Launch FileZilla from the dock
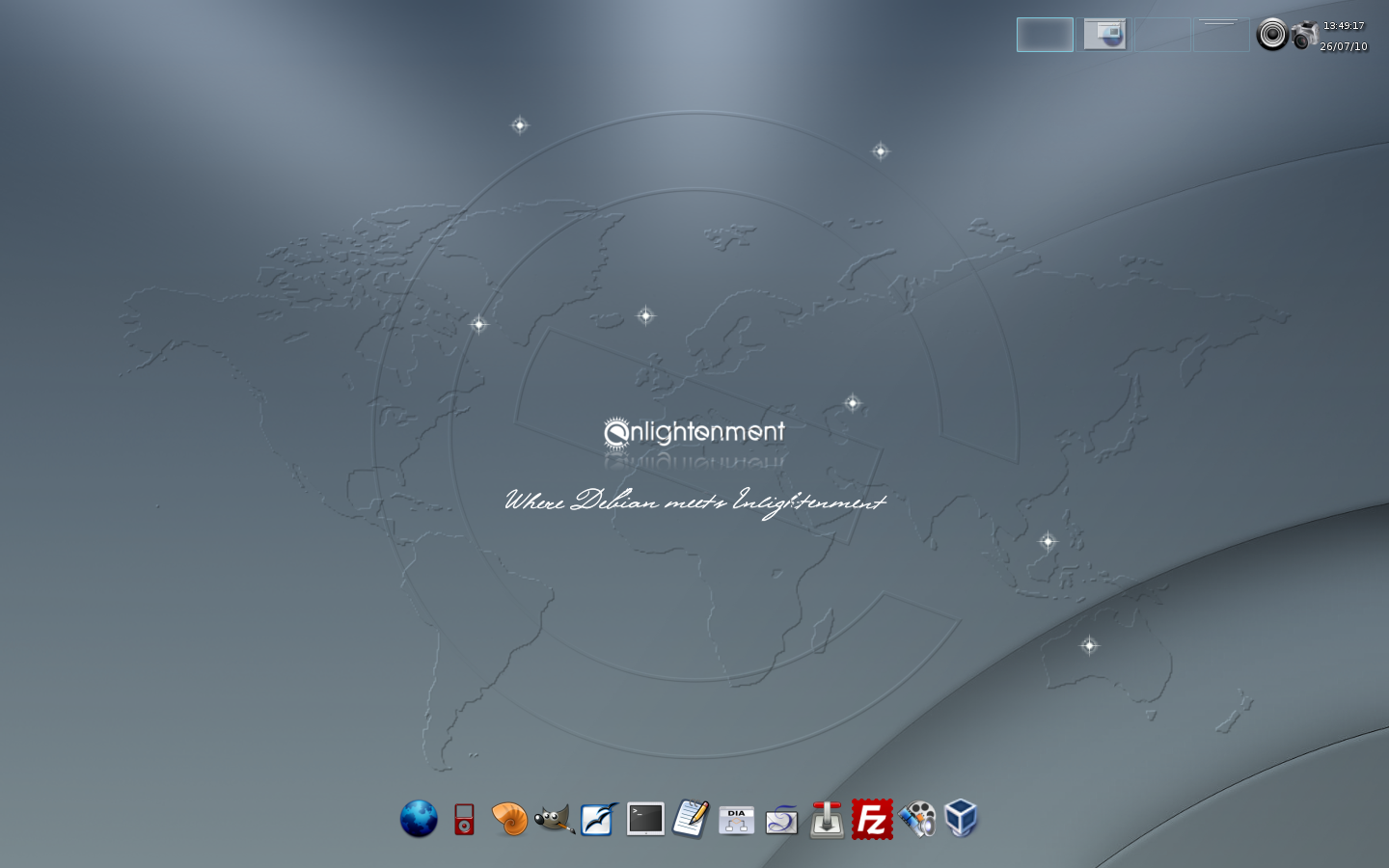The height and width of the screenshot is (868, 1389). coord(872,819)
